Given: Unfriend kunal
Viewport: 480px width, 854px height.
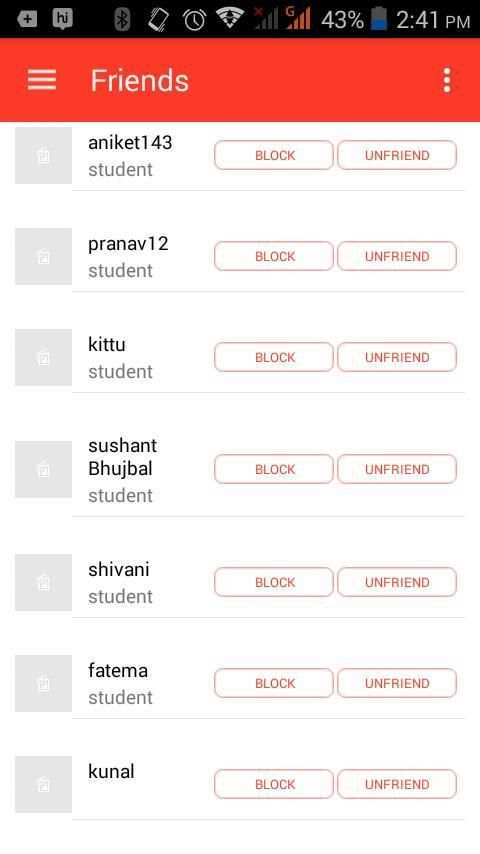Looking at the screenshot, I should (x=397, y=784).
